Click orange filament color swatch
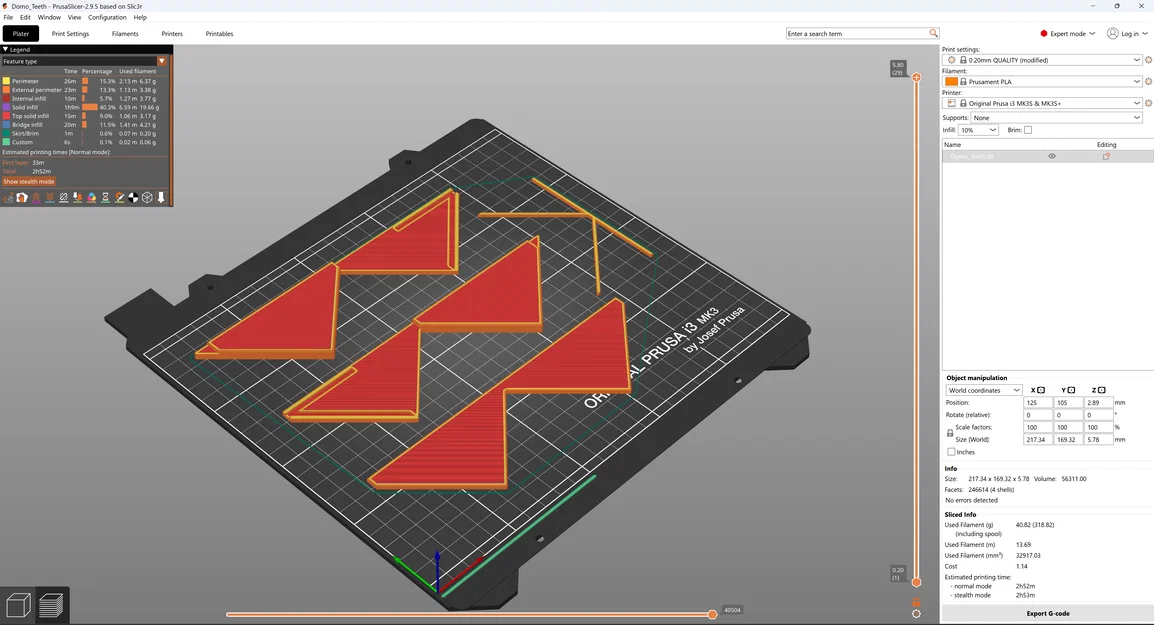 952,82
